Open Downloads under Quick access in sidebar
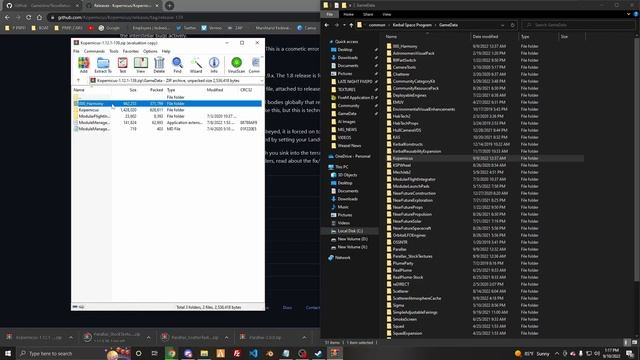 [x=347, y=58]
